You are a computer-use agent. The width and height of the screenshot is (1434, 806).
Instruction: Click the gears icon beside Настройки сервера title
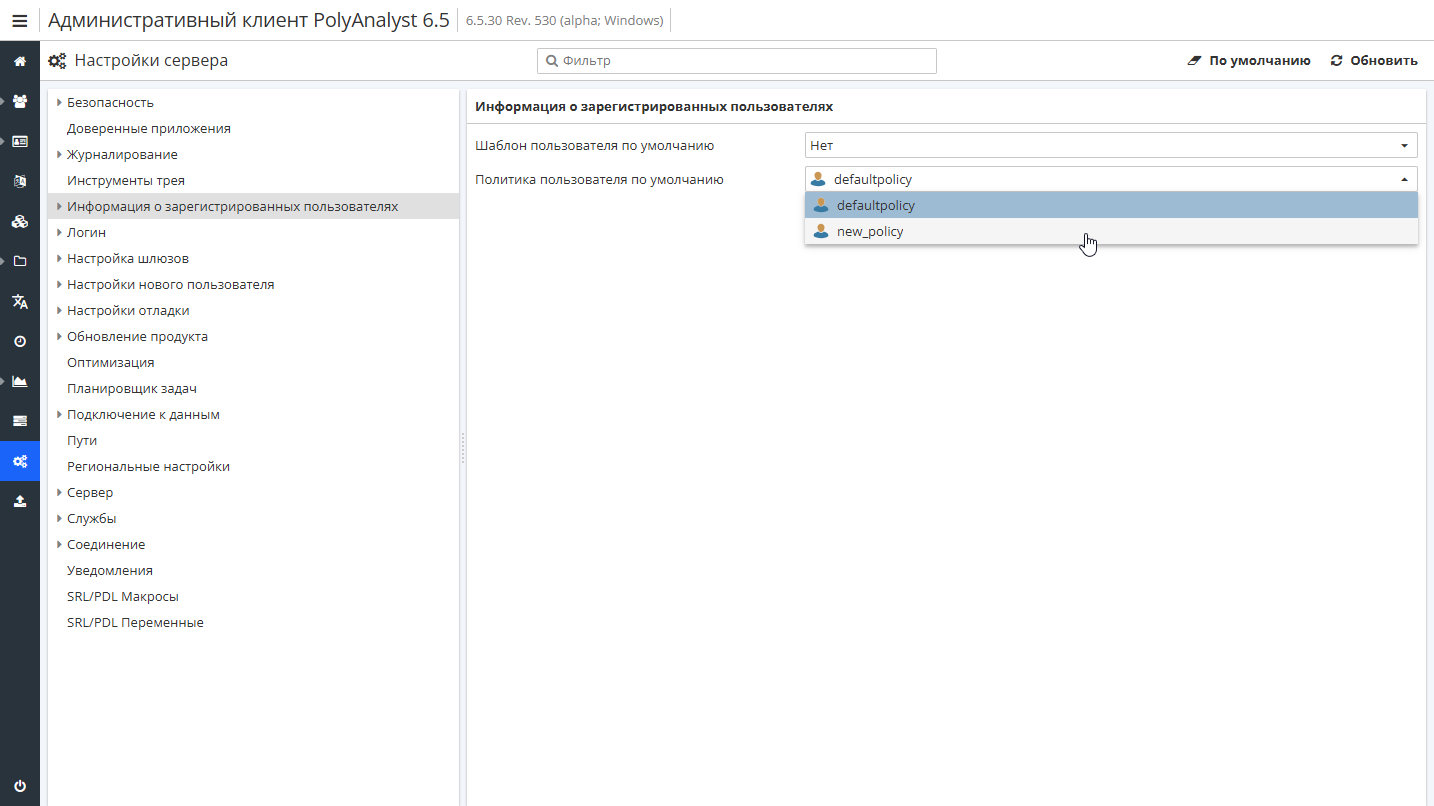58,60
